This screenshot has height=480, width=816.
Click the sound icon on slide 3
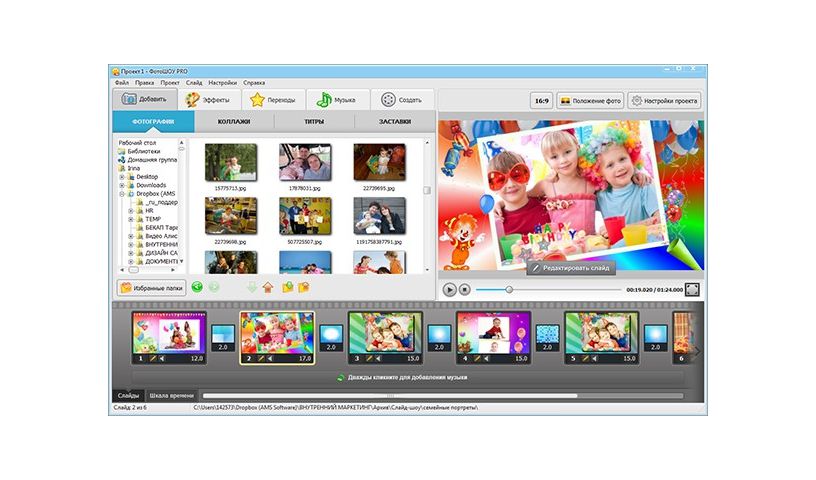pyautogui.click(x=378, y=359)
